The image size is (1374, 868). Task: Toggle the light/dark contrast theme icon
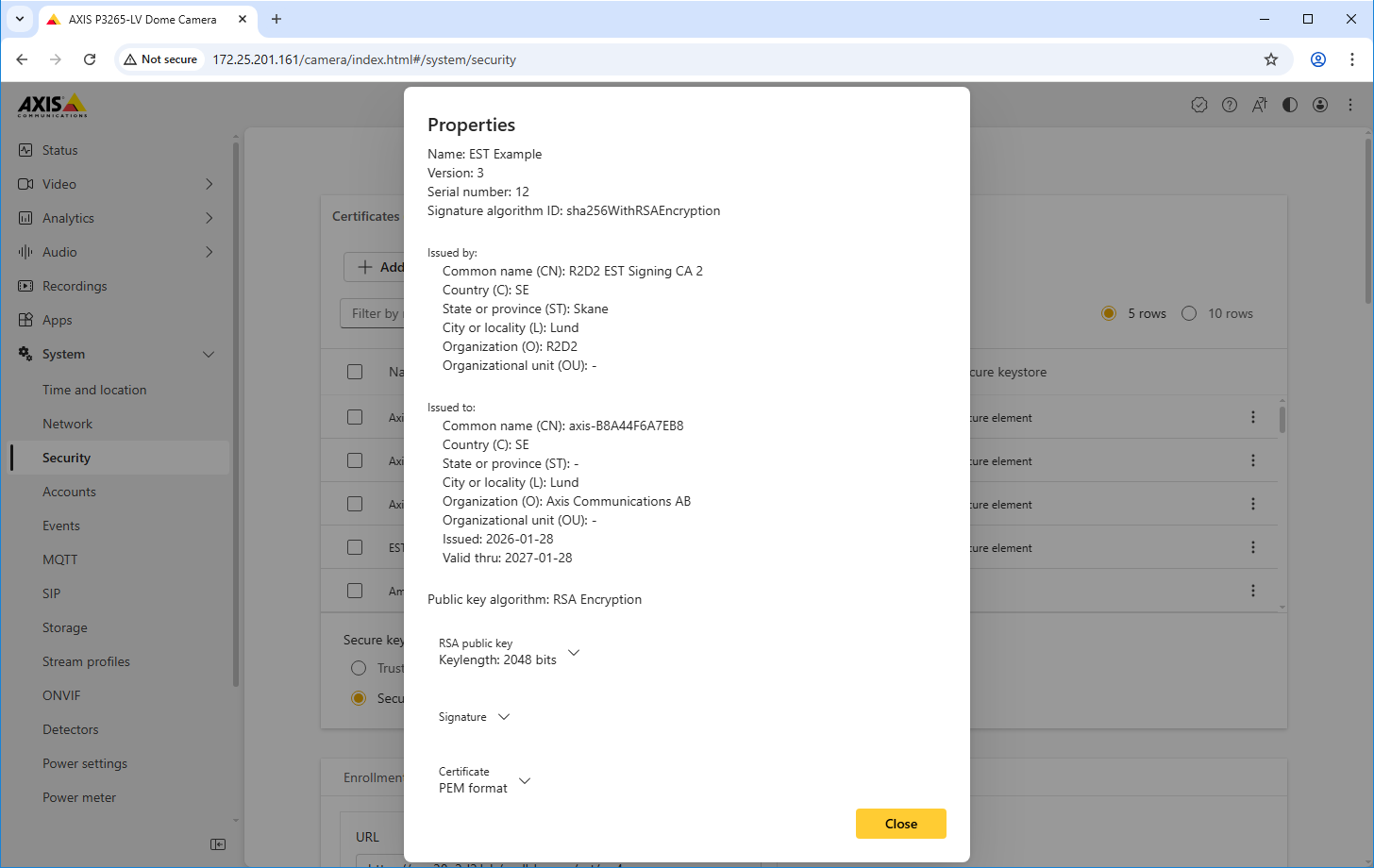(1289, 105)
